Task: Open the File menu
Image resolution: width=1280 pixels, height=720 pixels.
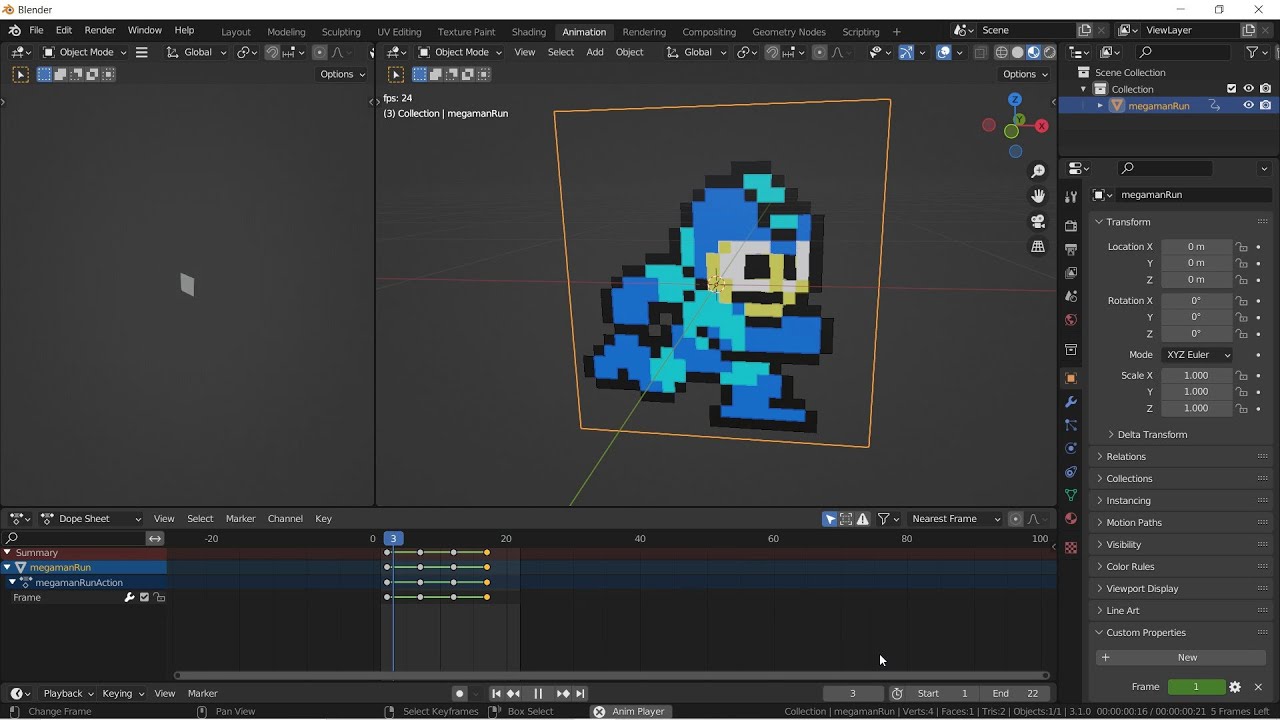Action: (36, 31)
